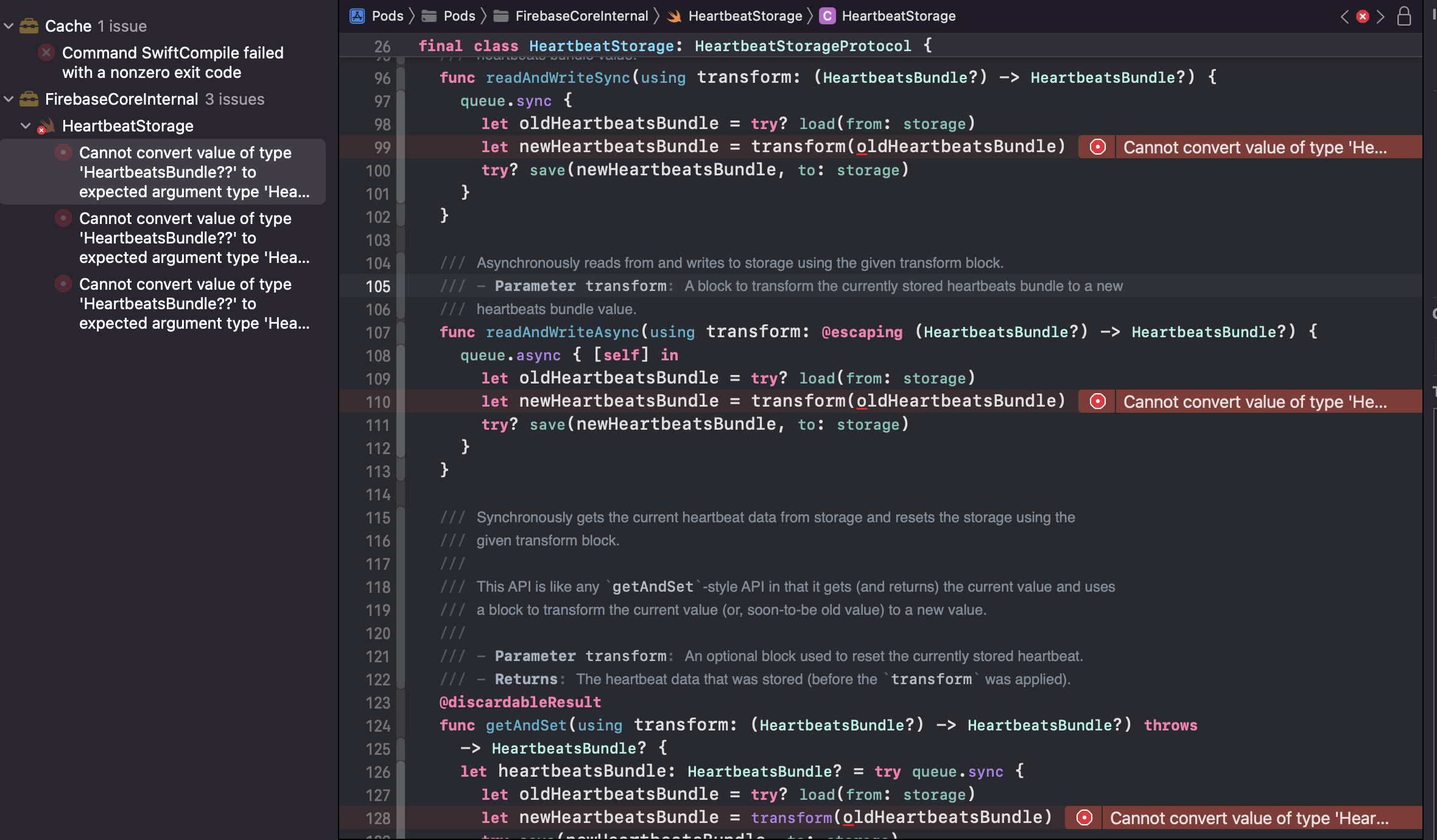Image resolution: width=1437 pixels, height=840 pixels.
Task: Select the Command SwiftCompile failed issue
Action: [x=172, y=63]
